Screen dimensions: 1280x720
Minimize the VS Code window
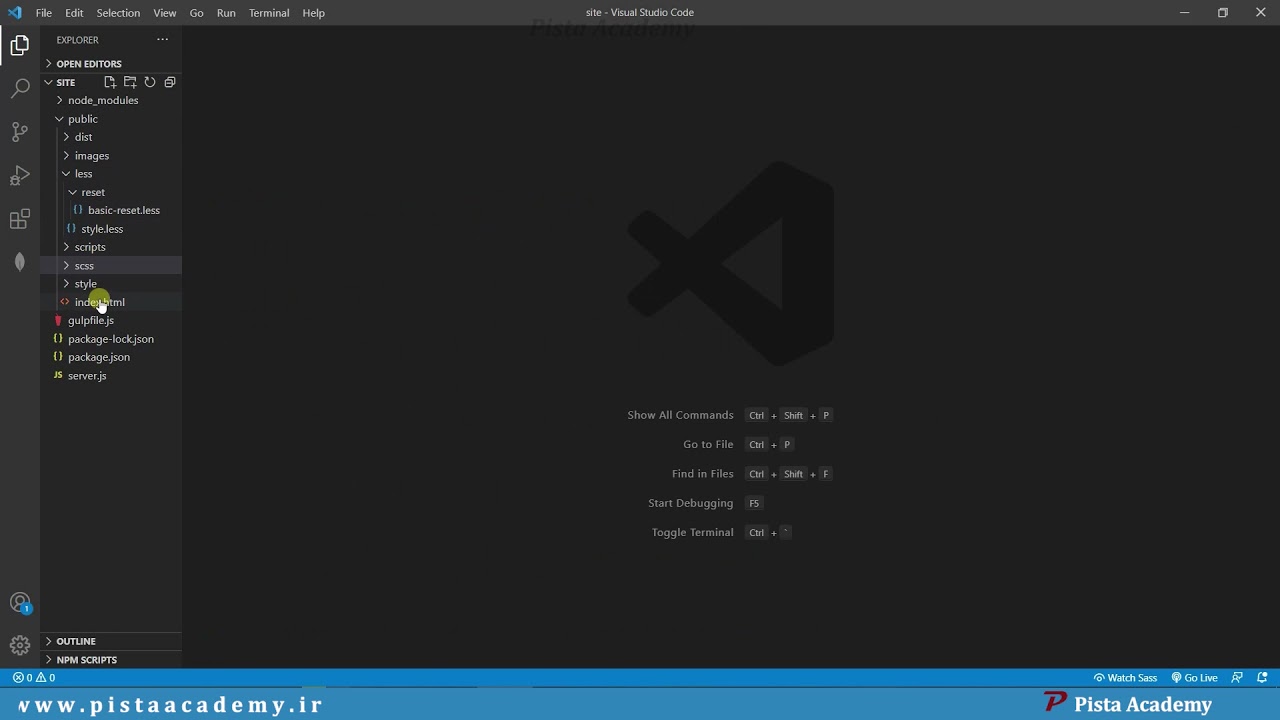point(1184,13)
